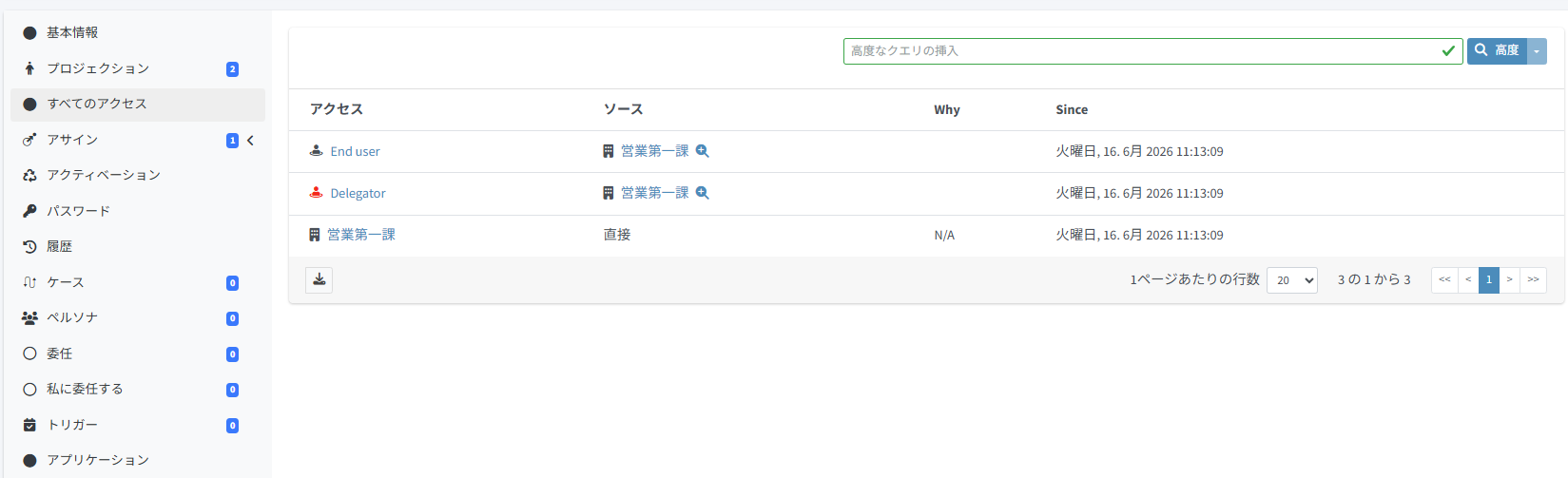Click the circle icon beside 基本情報
1568x478 pixels.
[29, 32]
